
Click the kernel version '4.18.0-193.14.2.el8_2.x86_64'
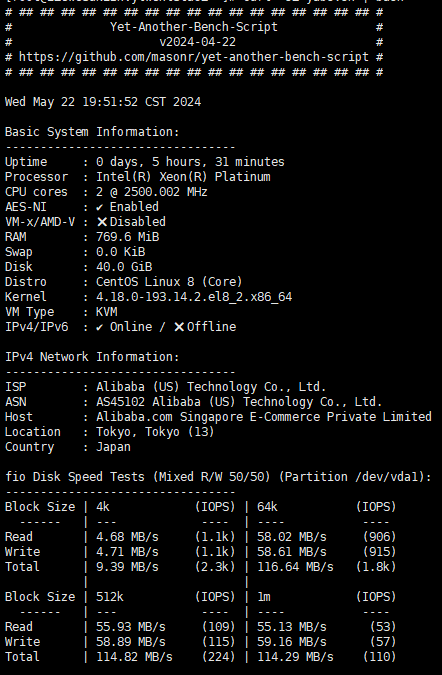point(194,297)
